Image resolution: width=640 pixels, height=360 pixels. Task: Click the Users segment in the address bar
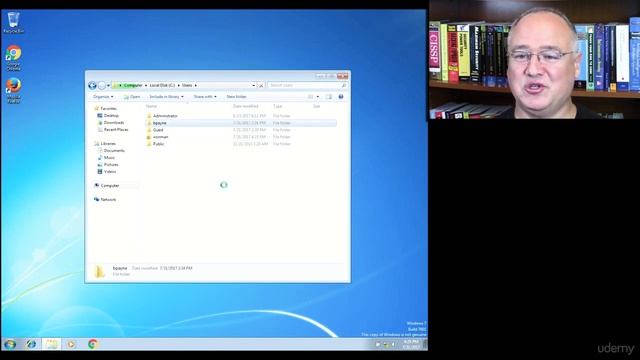tap(187, 85)
